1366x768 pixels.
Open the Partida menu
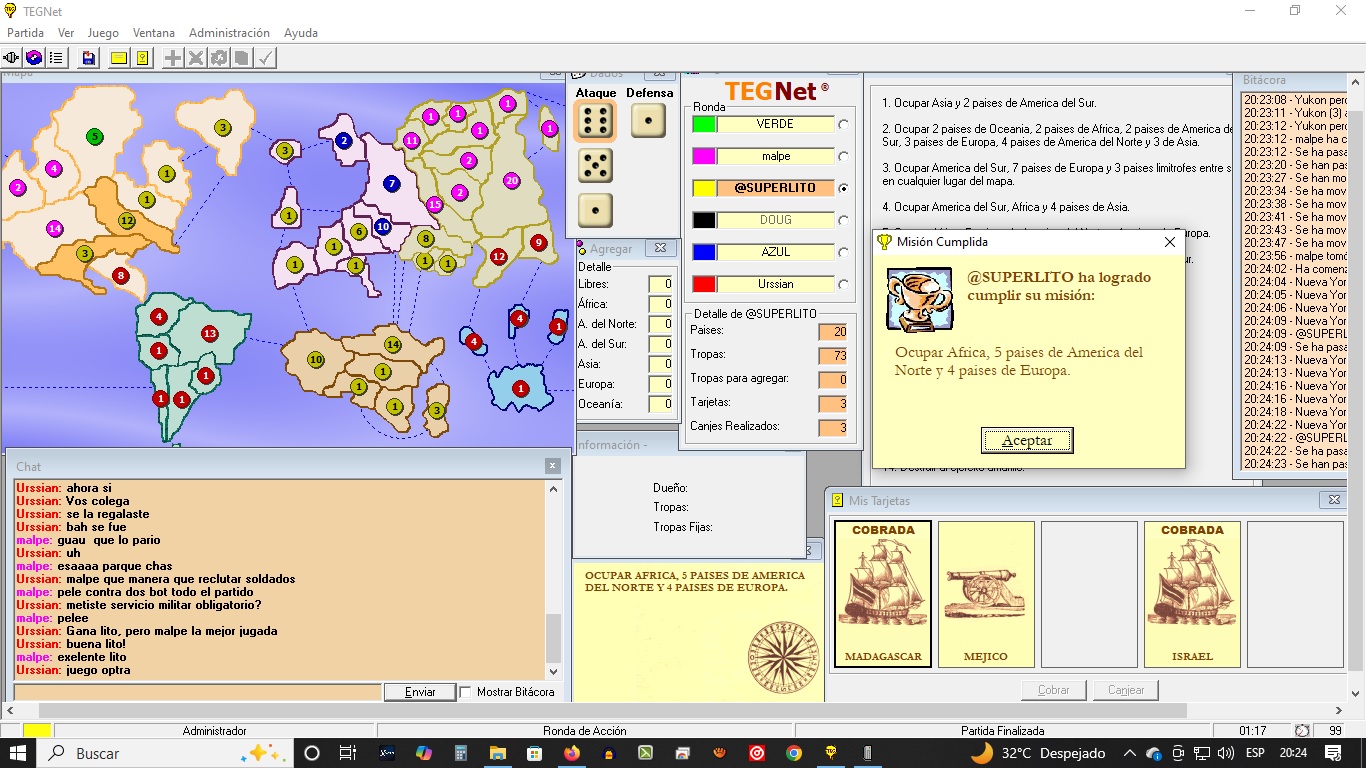tap(25, 33)
